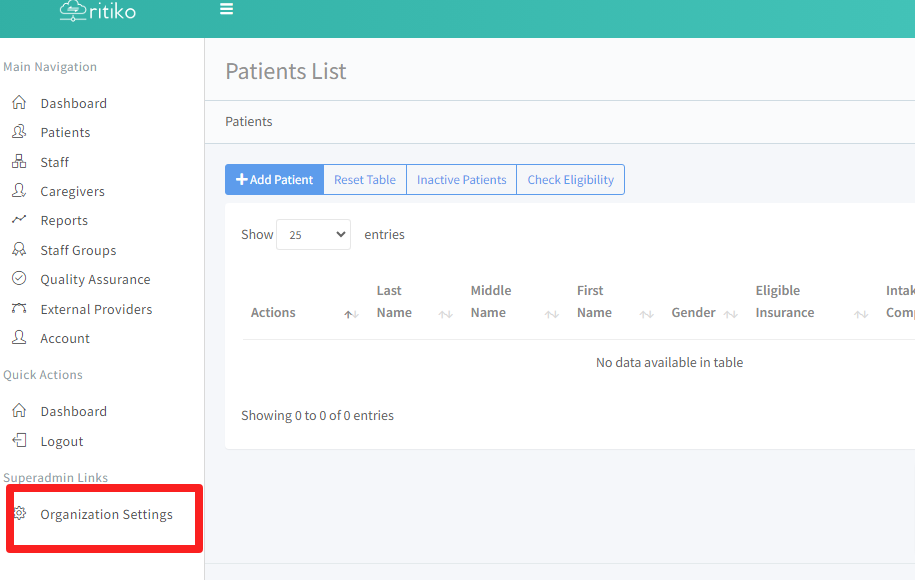Sort table by Last Name column
The width and height of the screenshot is (915, 580).
[x=394, y=302]
